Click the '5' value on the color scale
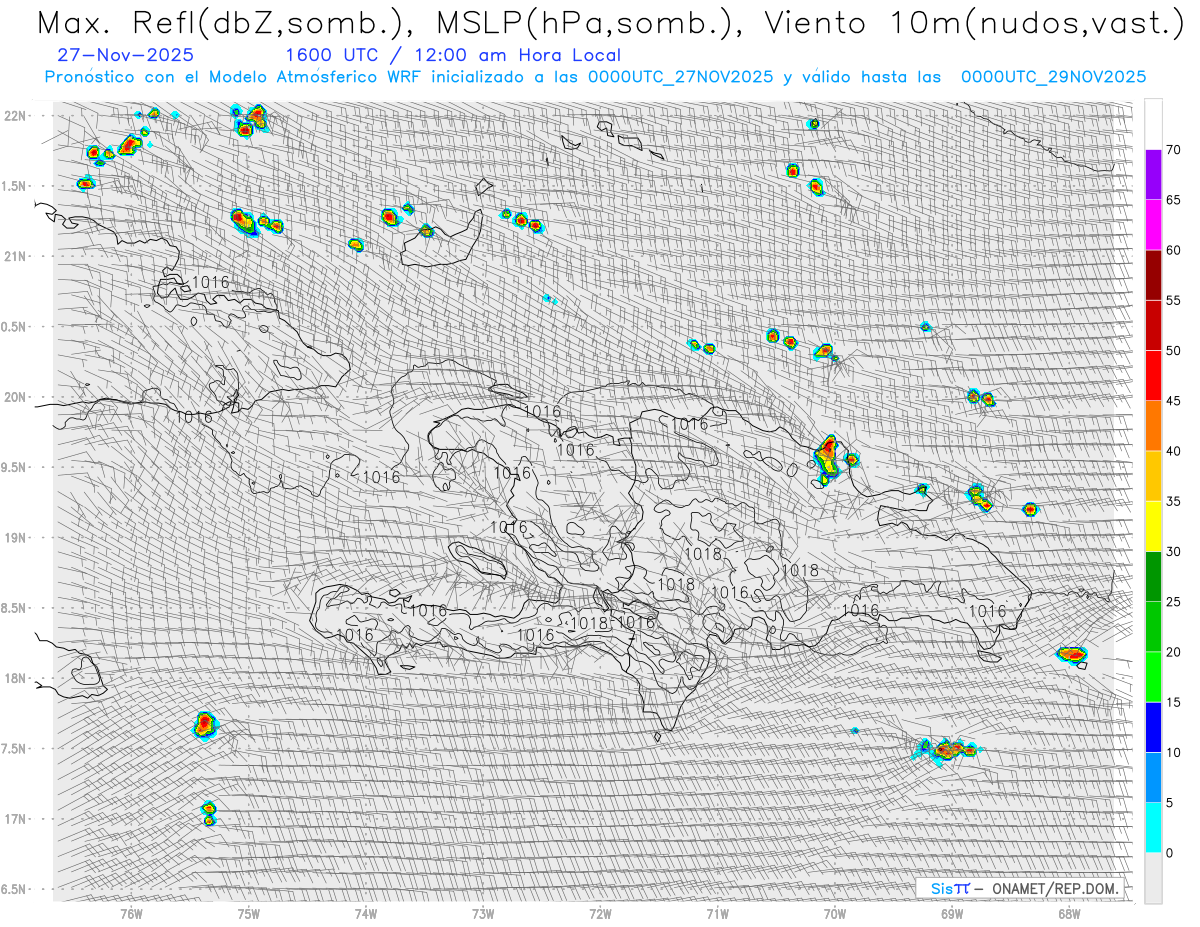1200x927 pixels. click(x=1169, y=802)
